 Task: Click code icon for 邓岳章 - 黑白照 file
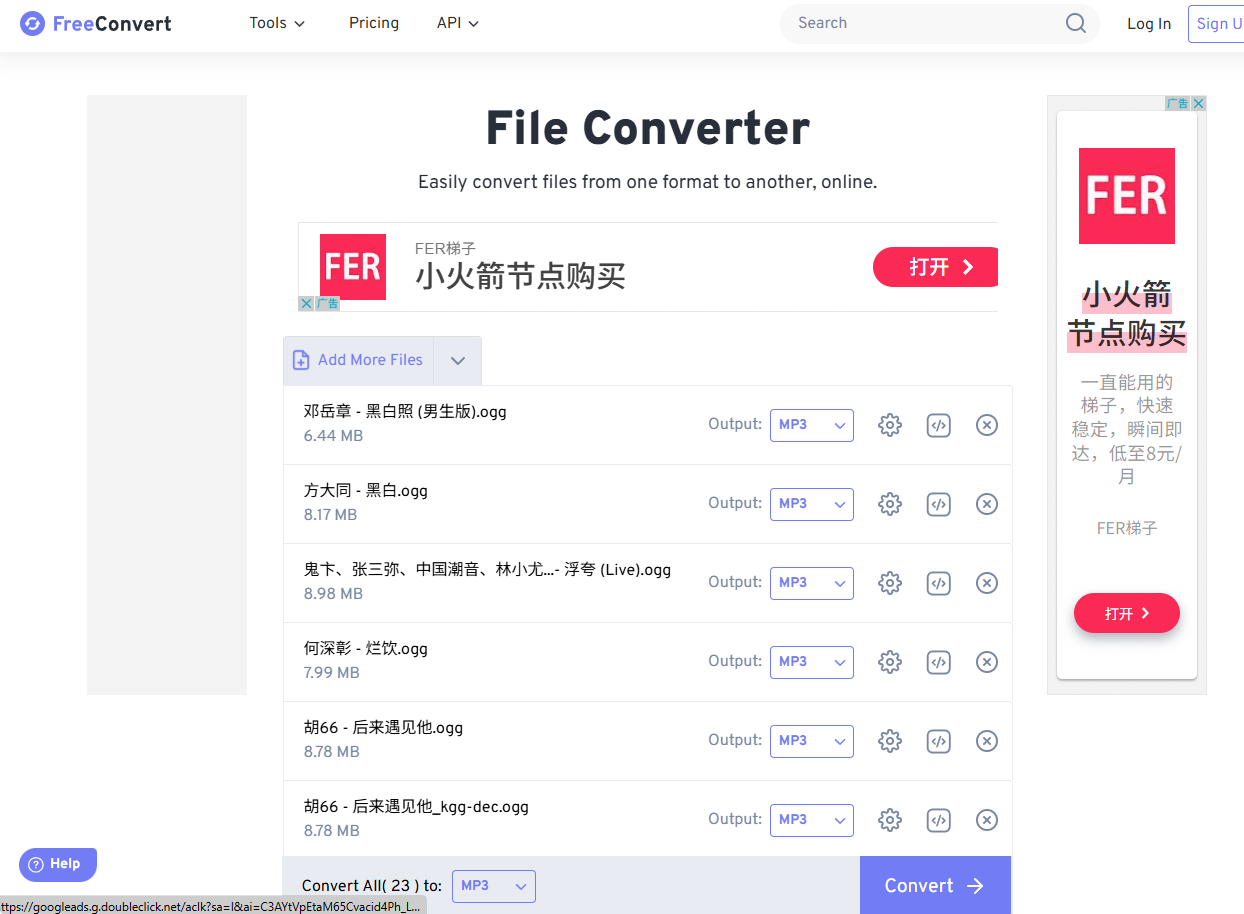[x=938, y=425]
